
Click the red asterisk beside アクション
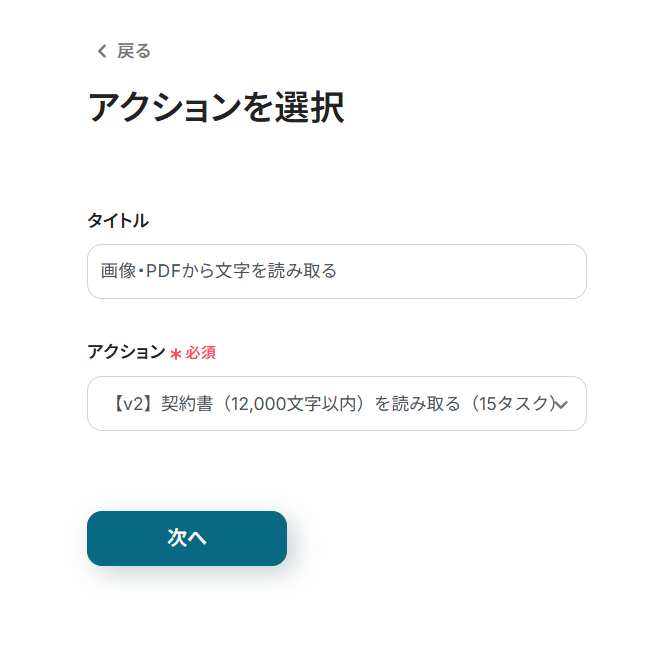click(175, 354)
